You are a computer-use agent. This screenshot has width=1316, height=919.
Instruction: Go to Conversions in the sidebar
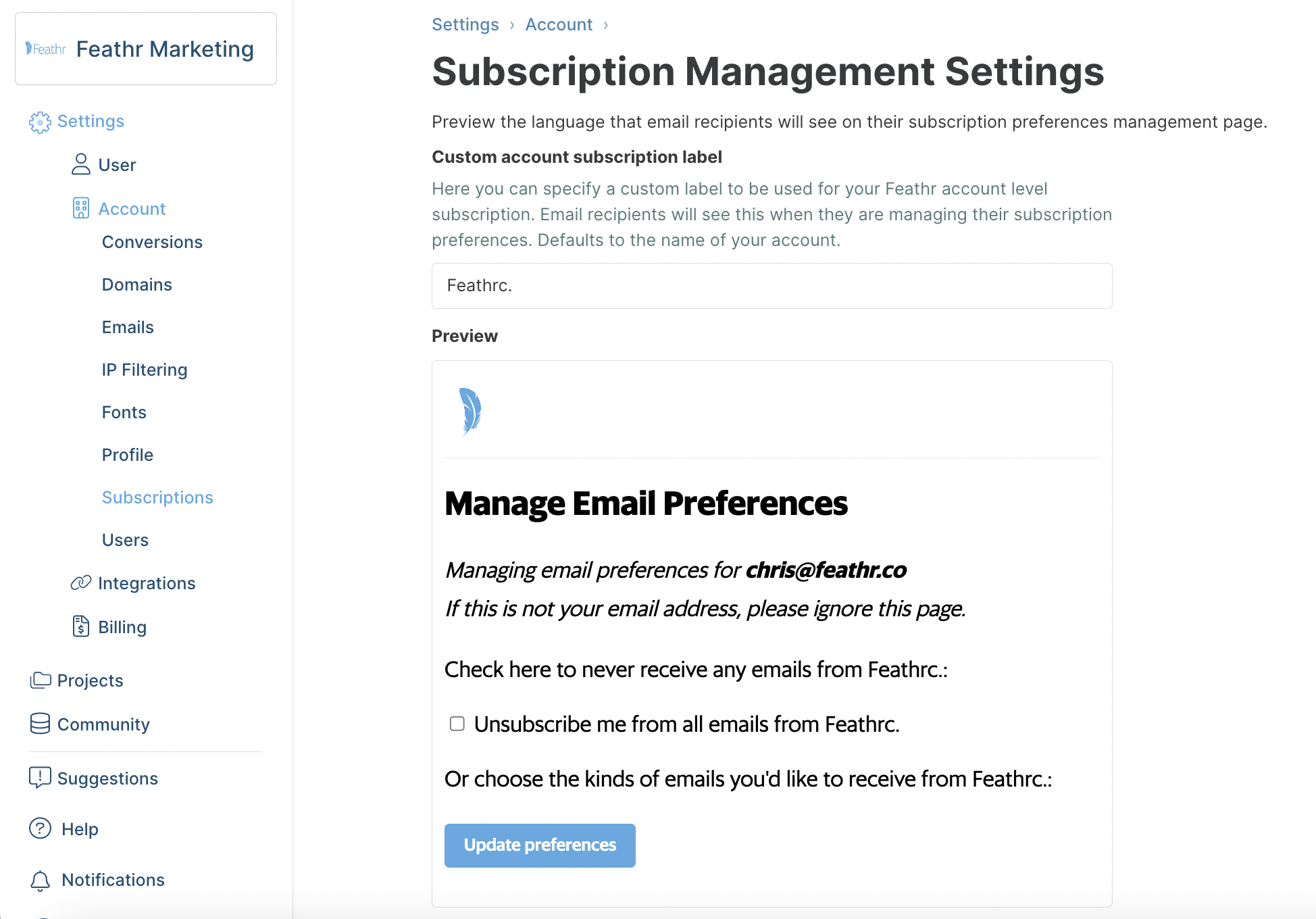coord(152,242)
